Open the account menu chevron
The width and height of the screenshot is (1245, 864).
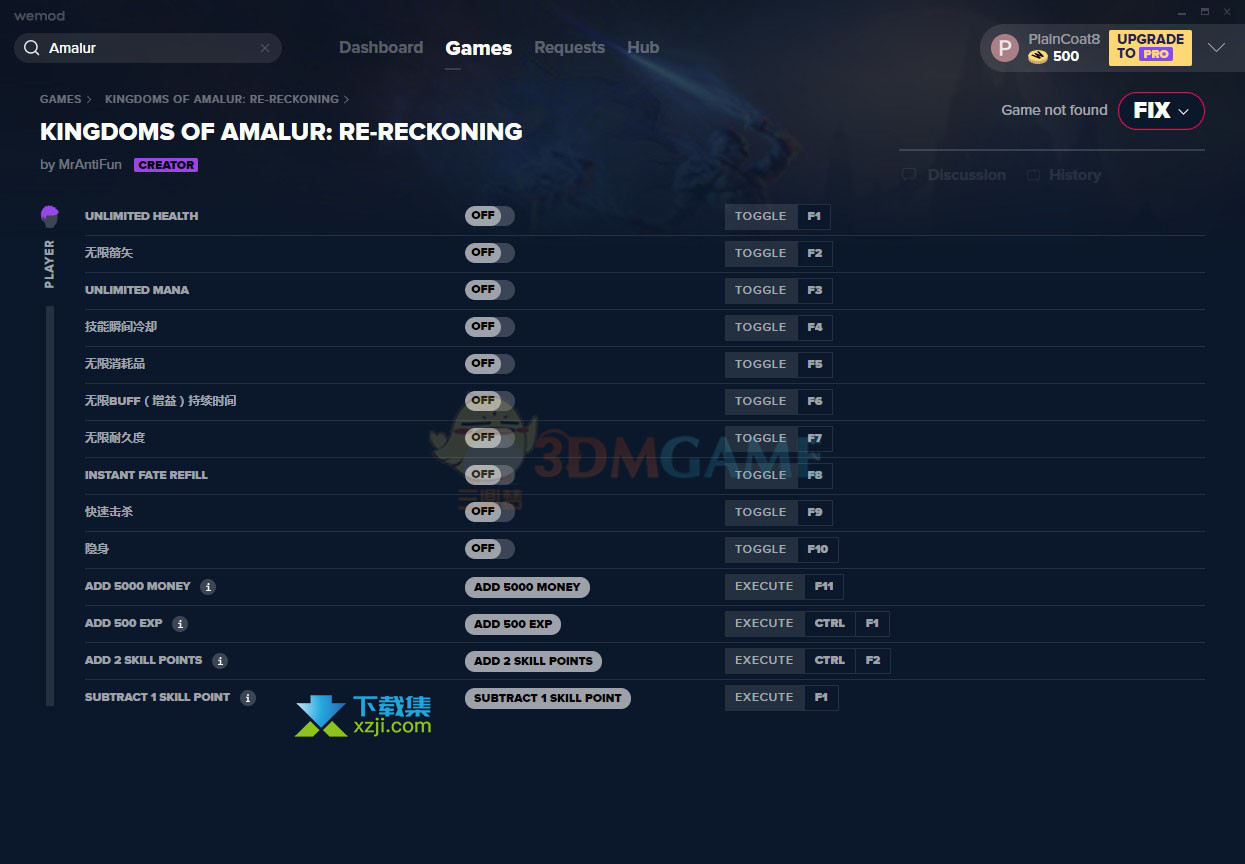[1217, 48]
